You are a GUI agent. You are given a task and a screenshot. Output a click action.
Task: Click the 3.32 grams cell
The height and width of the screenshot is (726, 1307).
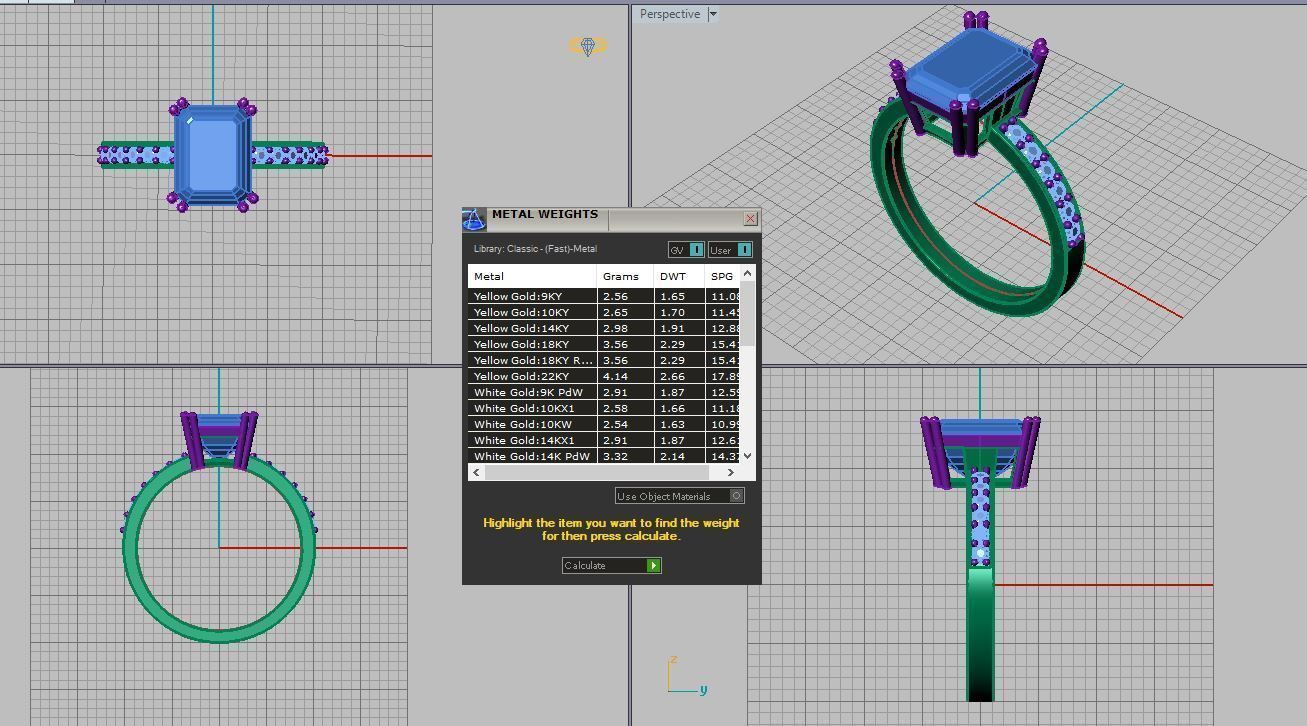tap(626, 456)
